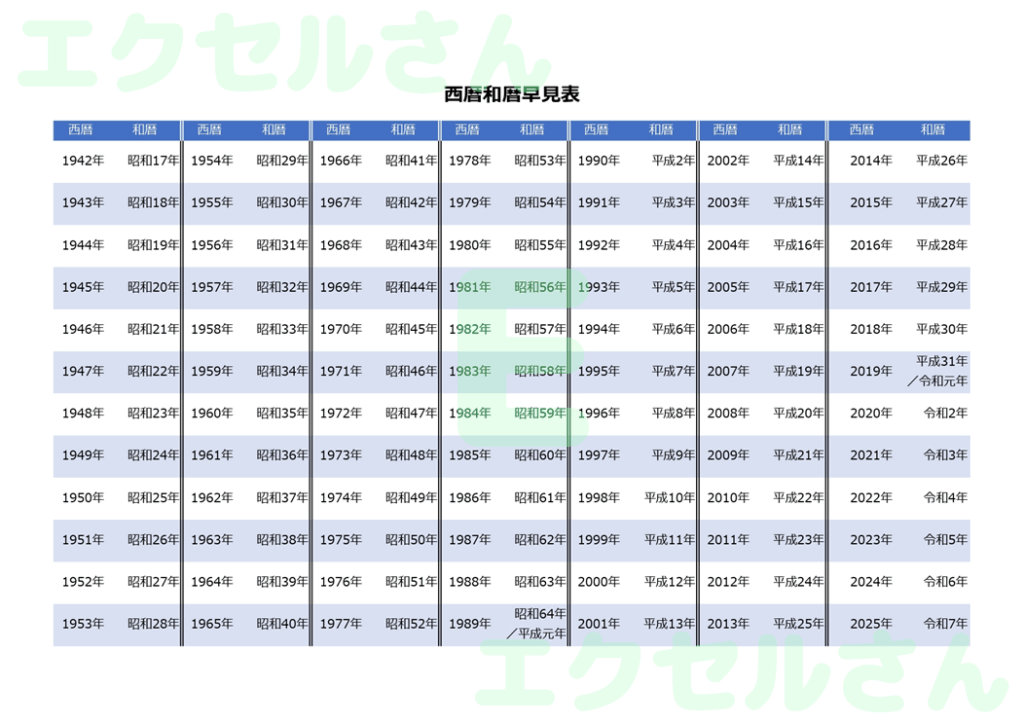This screenshot has width=1024, height=724.
Task: Click the cell 昭和55年
Action: click(x=539, y=245)
